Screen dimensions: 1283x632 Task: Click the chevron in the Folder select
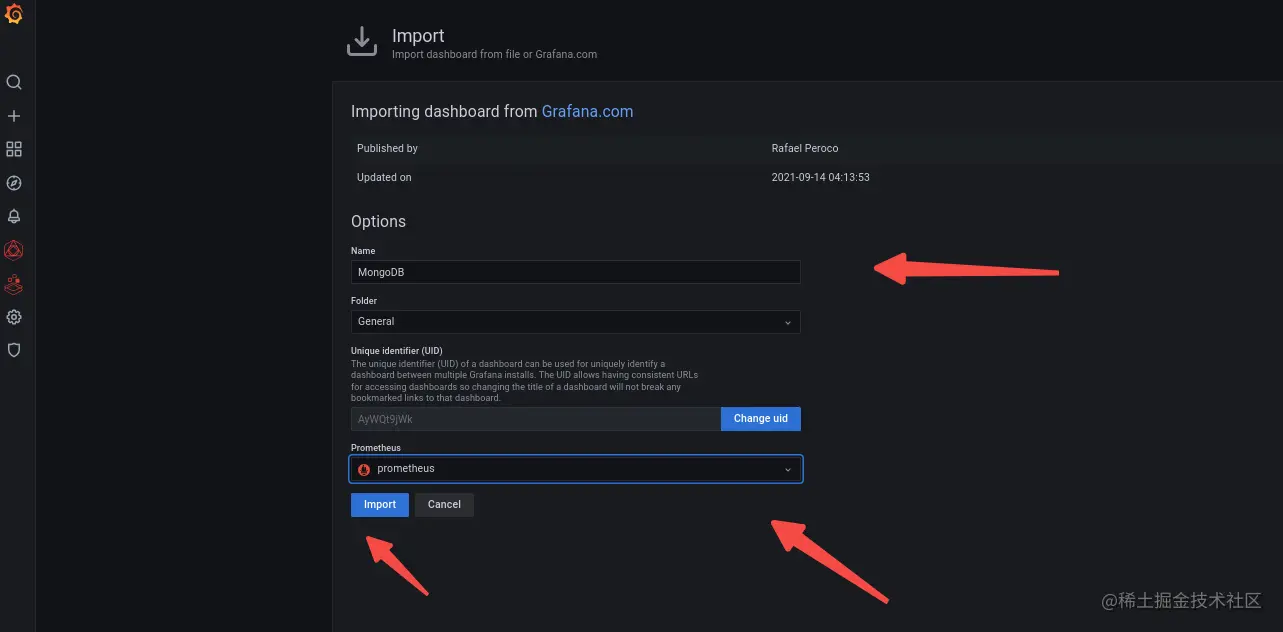coord(787,322)
